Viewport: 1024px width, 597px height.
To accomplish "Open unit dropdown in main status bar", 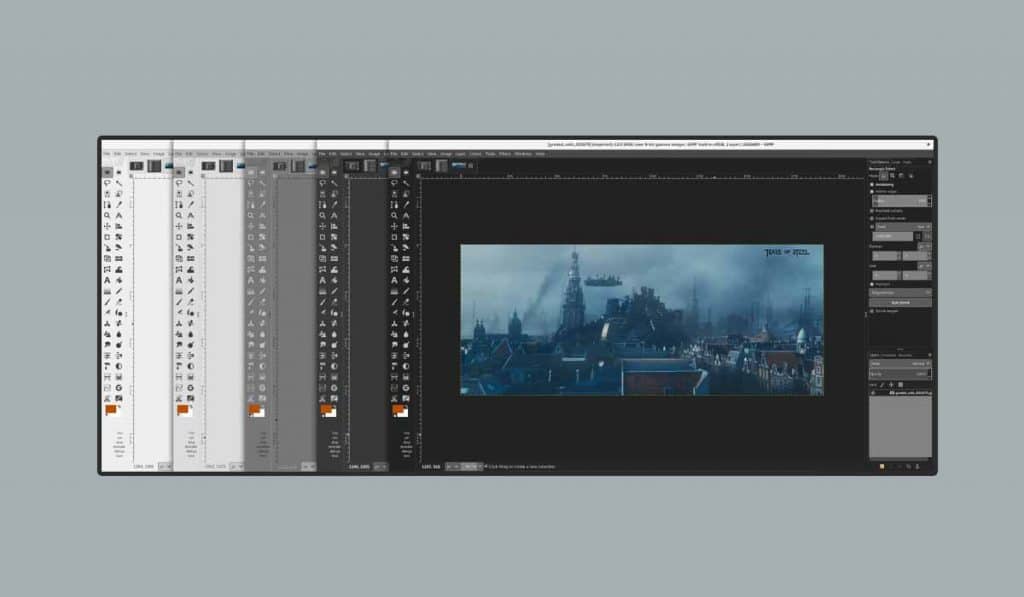I will click(452, 466).
